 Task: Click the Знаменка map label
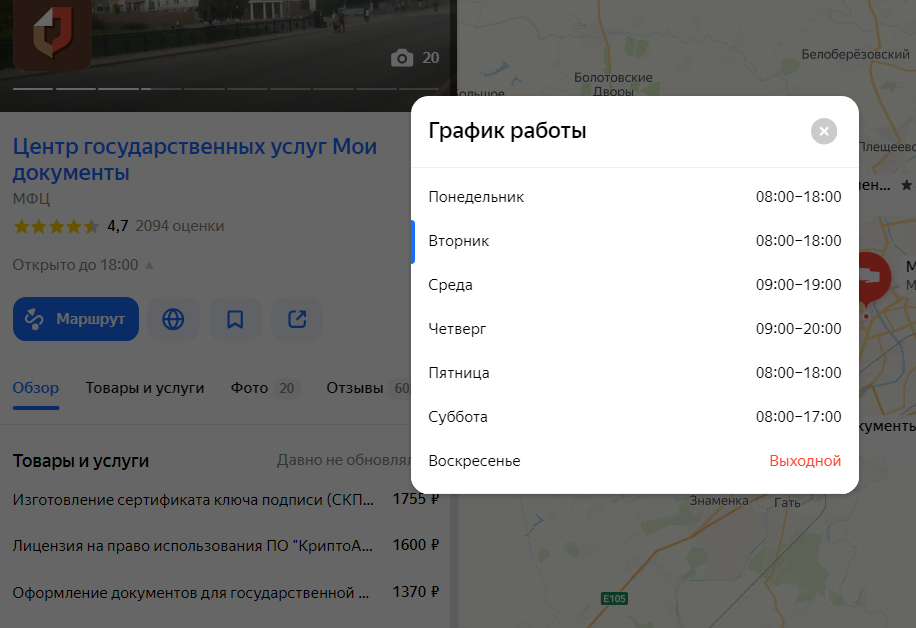tap(719, 501)
